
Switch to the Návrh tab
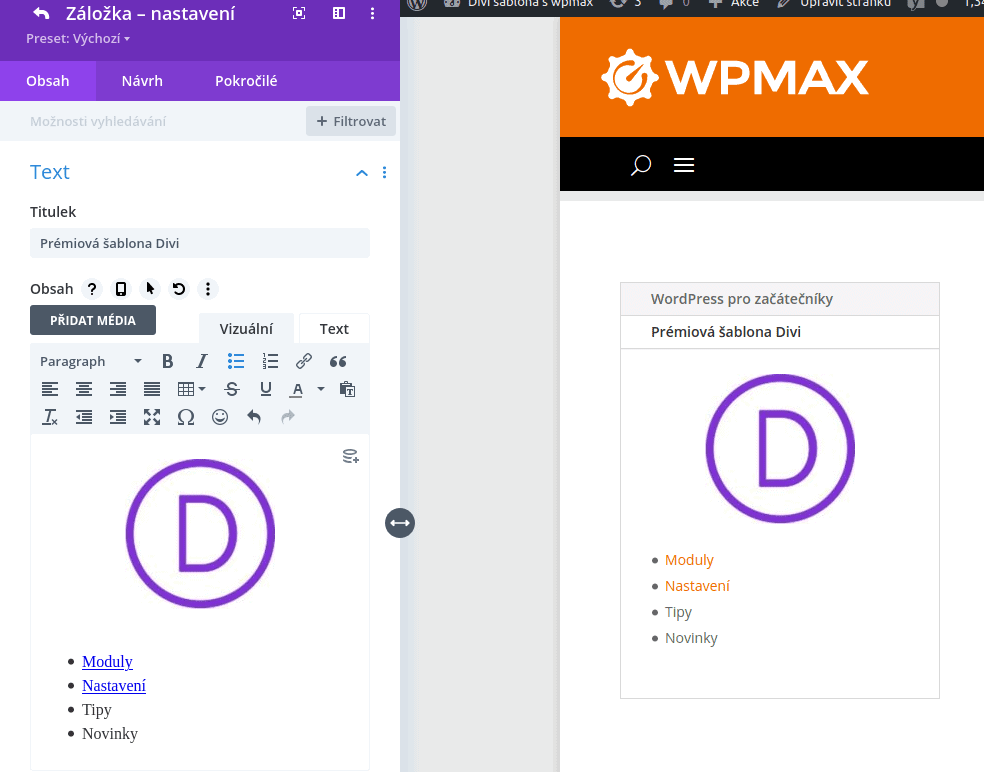[x=142, y=81]
